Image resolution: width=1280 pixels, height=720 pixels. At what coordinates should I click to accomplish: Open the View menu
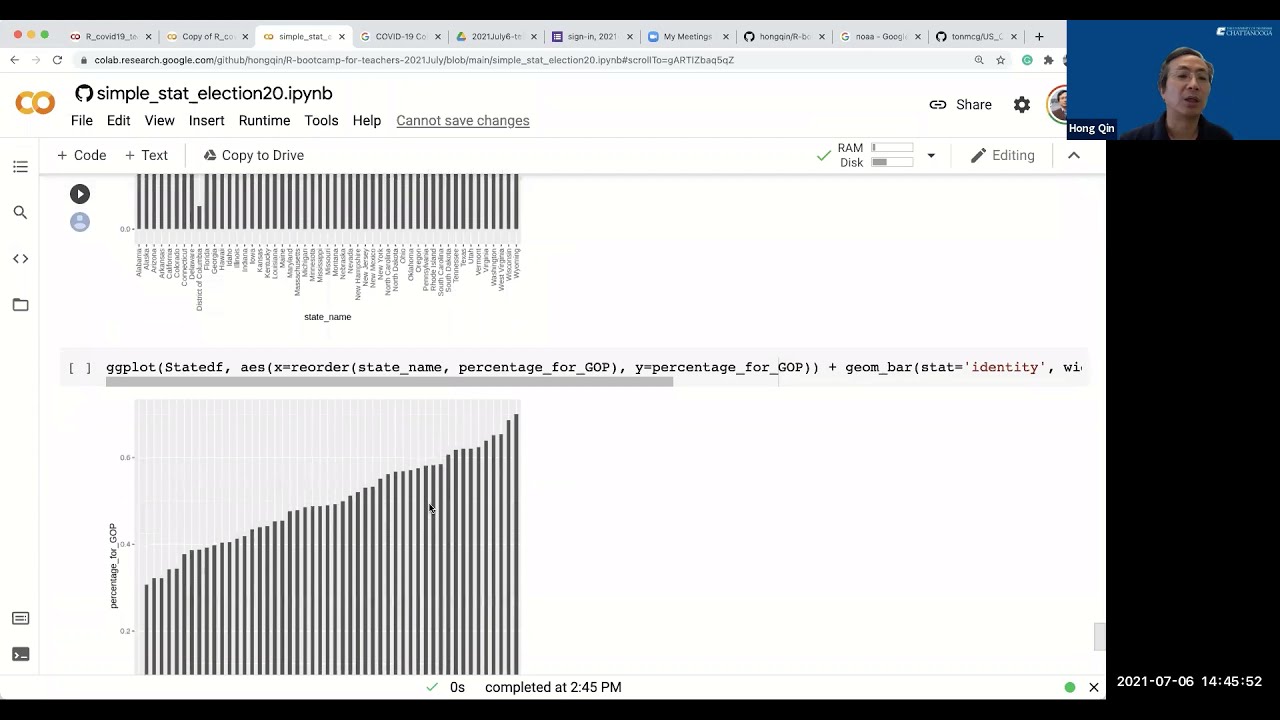pos(159,121)
